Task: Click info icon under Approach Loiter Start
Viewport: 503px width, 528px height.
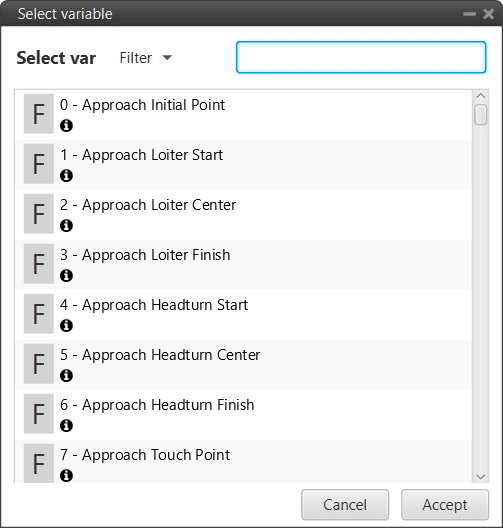Action: tap(66, 175)
